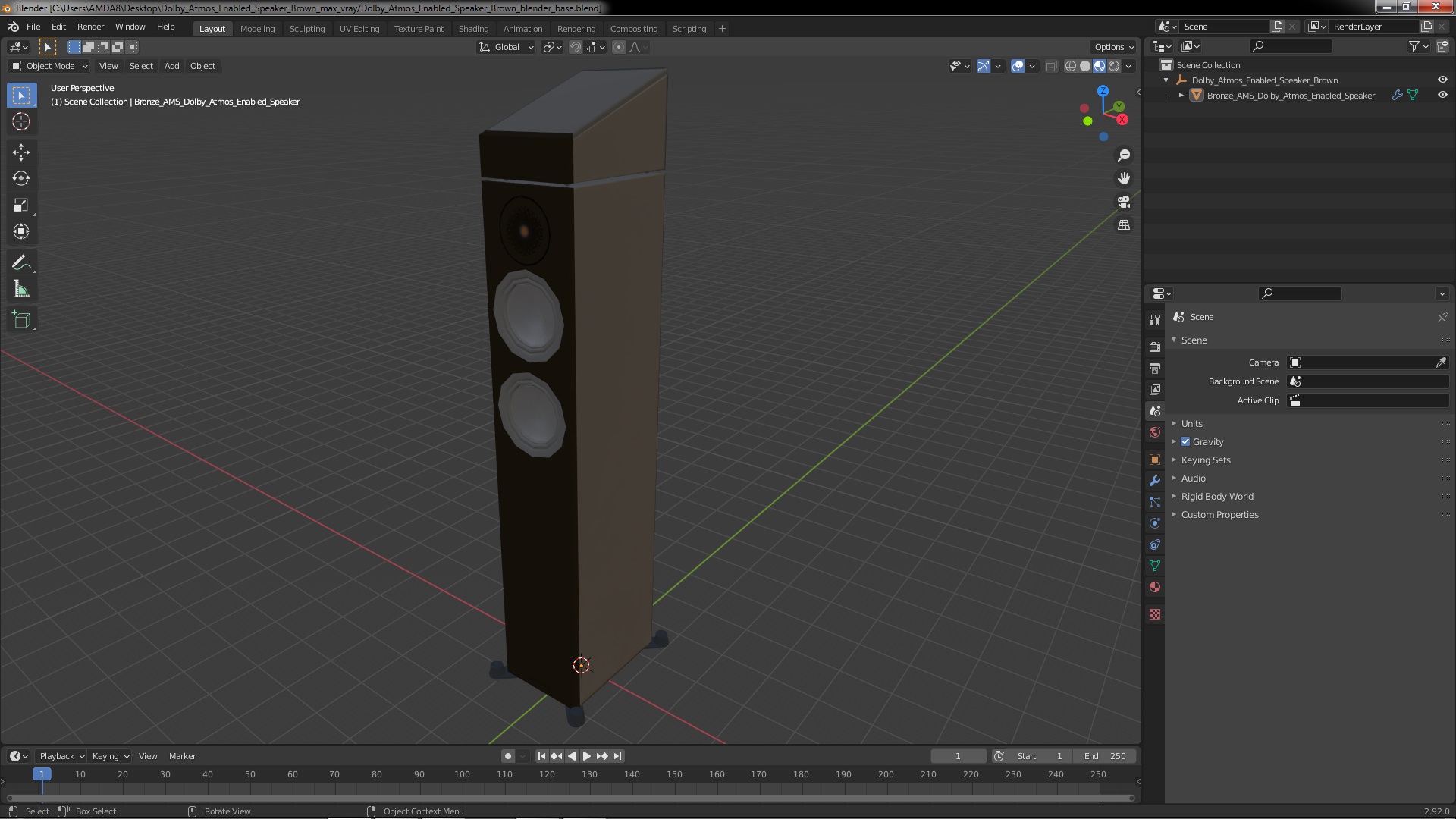The image size is (1456, 819).
Task: Open the File menu
Action: (x=33, y=27)
